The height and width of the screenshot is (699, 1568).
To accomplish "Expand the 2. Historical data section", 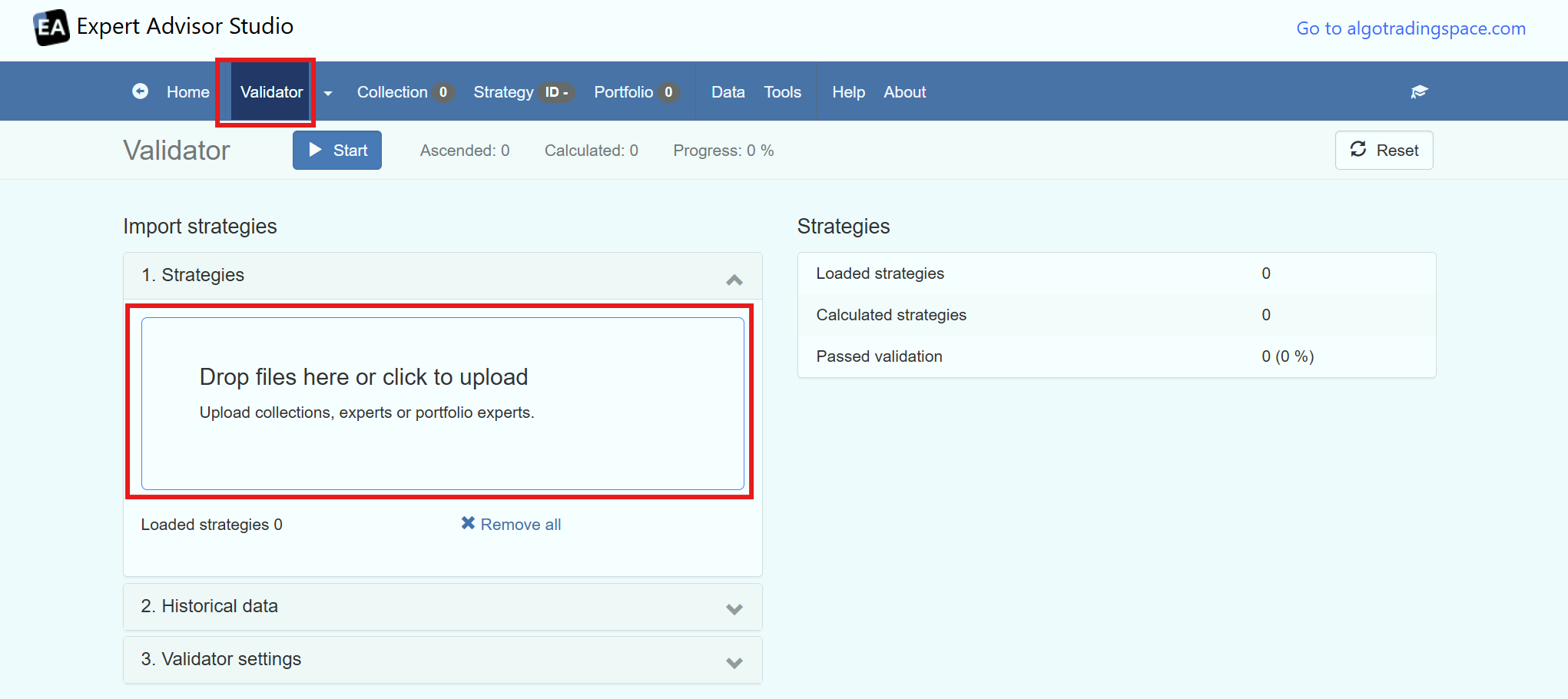I will coord(734,608).
